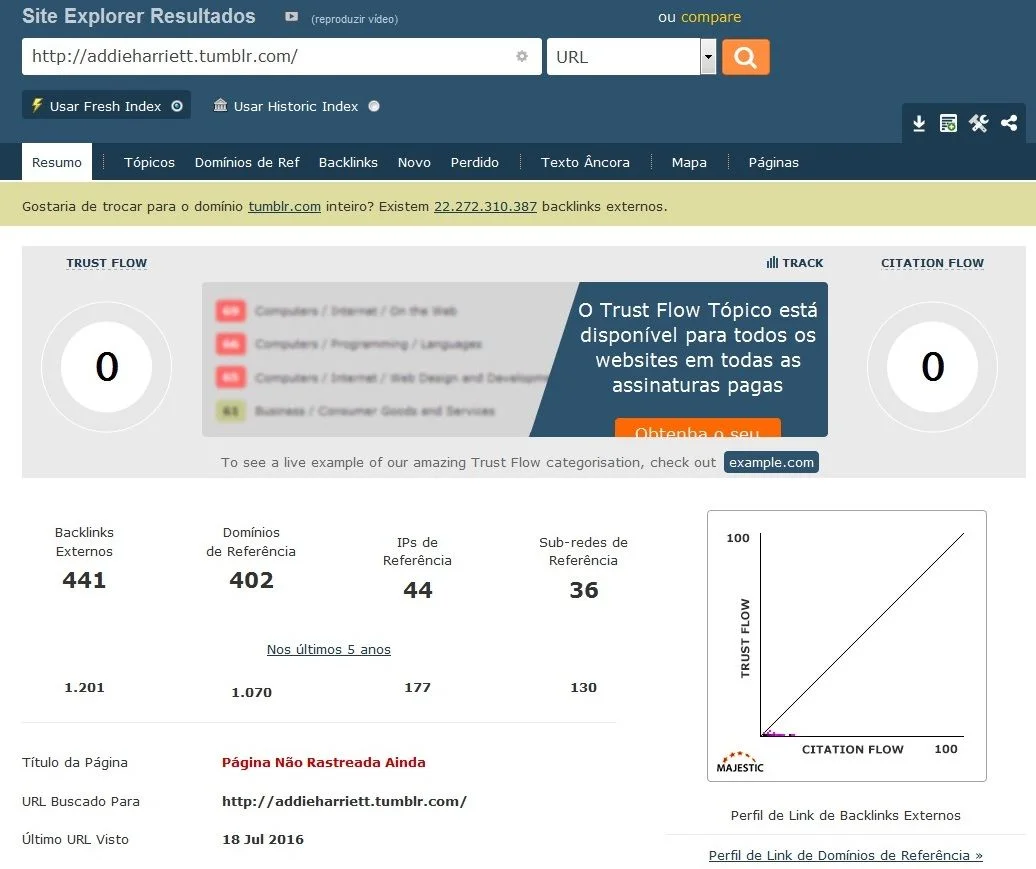
Task: Click the orange Obtenha o seu button
Action: (x=697, y=428)
